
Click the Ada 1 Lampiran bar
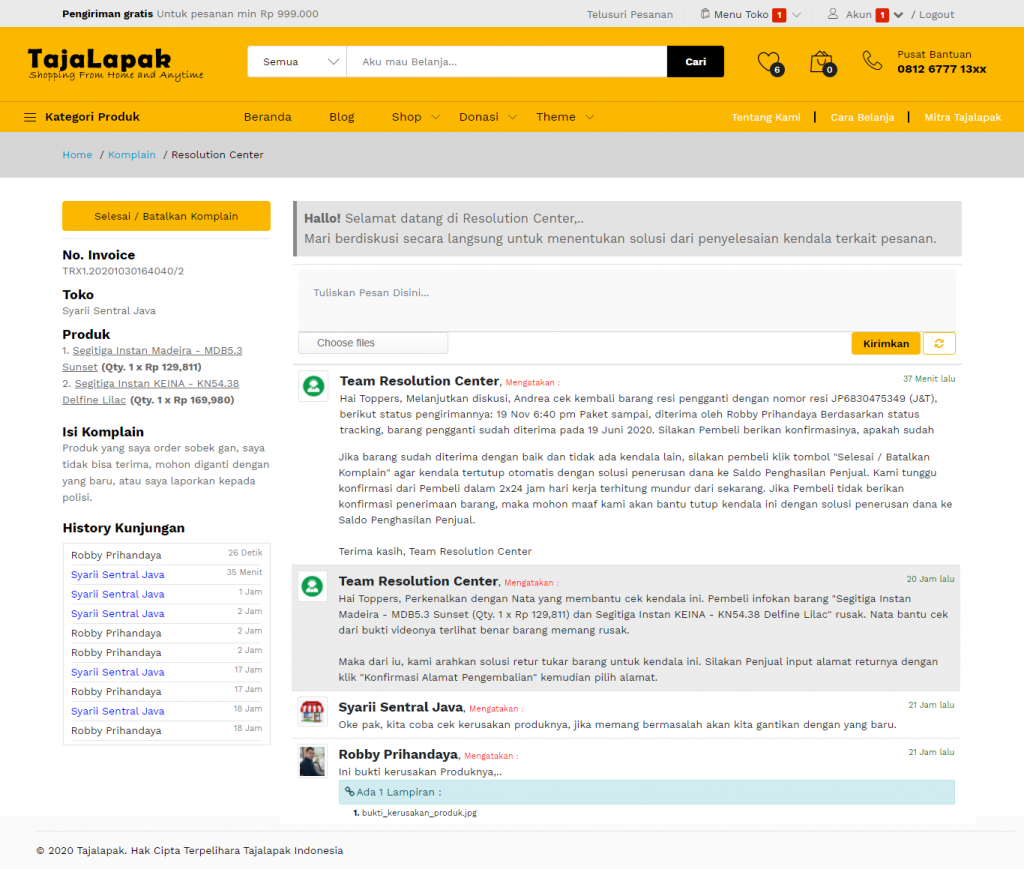[x=647, y=792]
